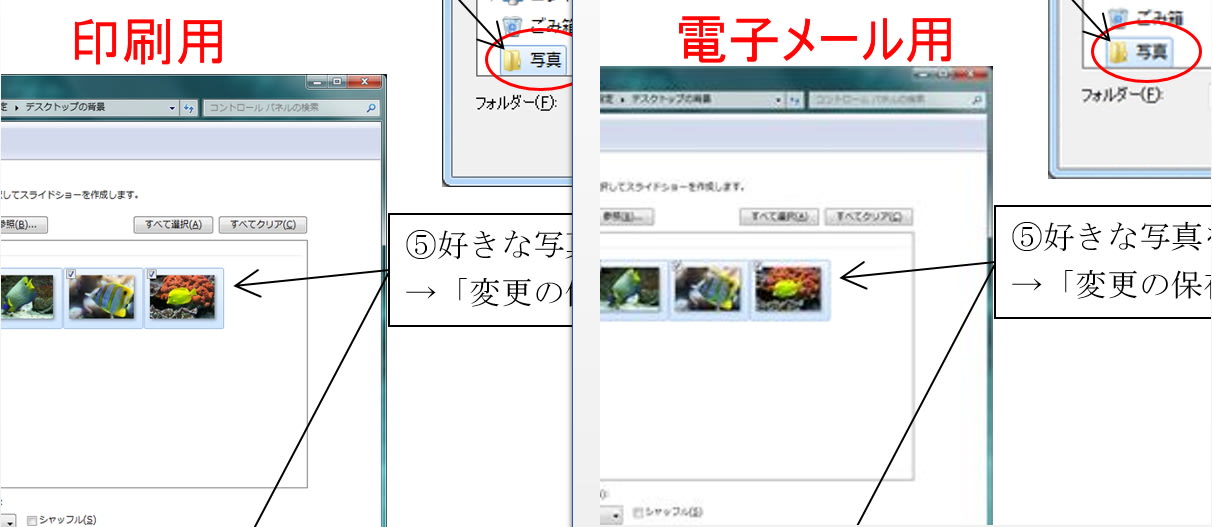
Task: Uncheck the red coral photo checkbox in 印刷用 window
Action: coord(152,273)
